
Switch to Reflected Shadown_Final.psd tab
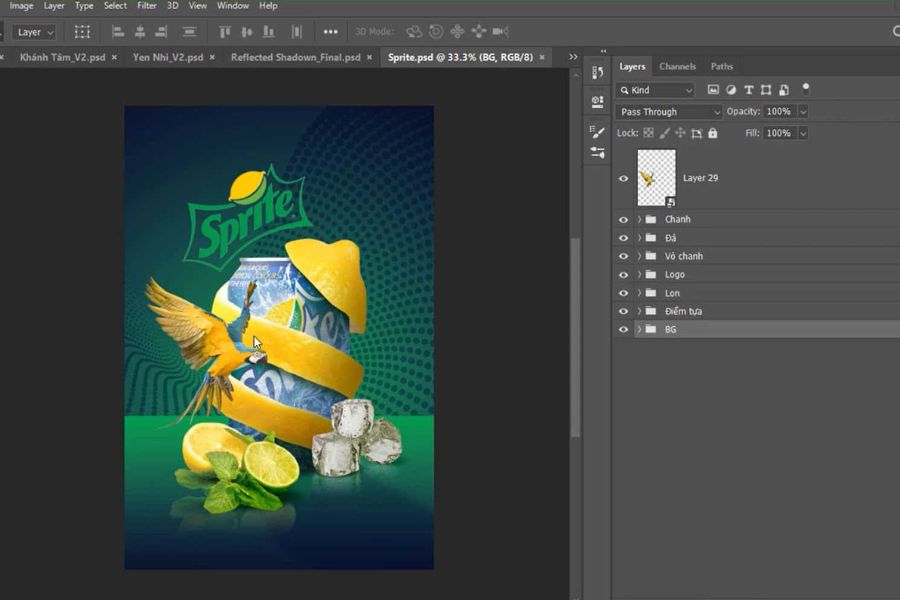tap(296, 57)
